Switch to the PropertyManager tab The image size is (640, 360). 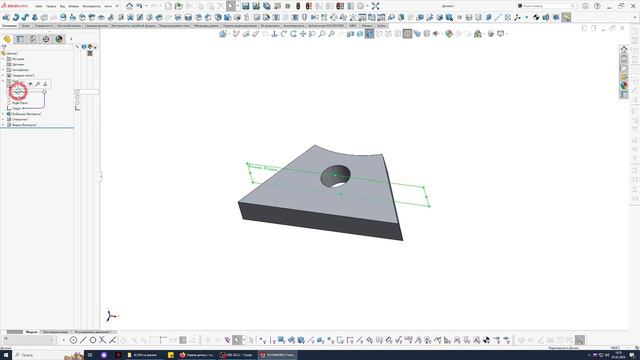[x=20, y=39]
